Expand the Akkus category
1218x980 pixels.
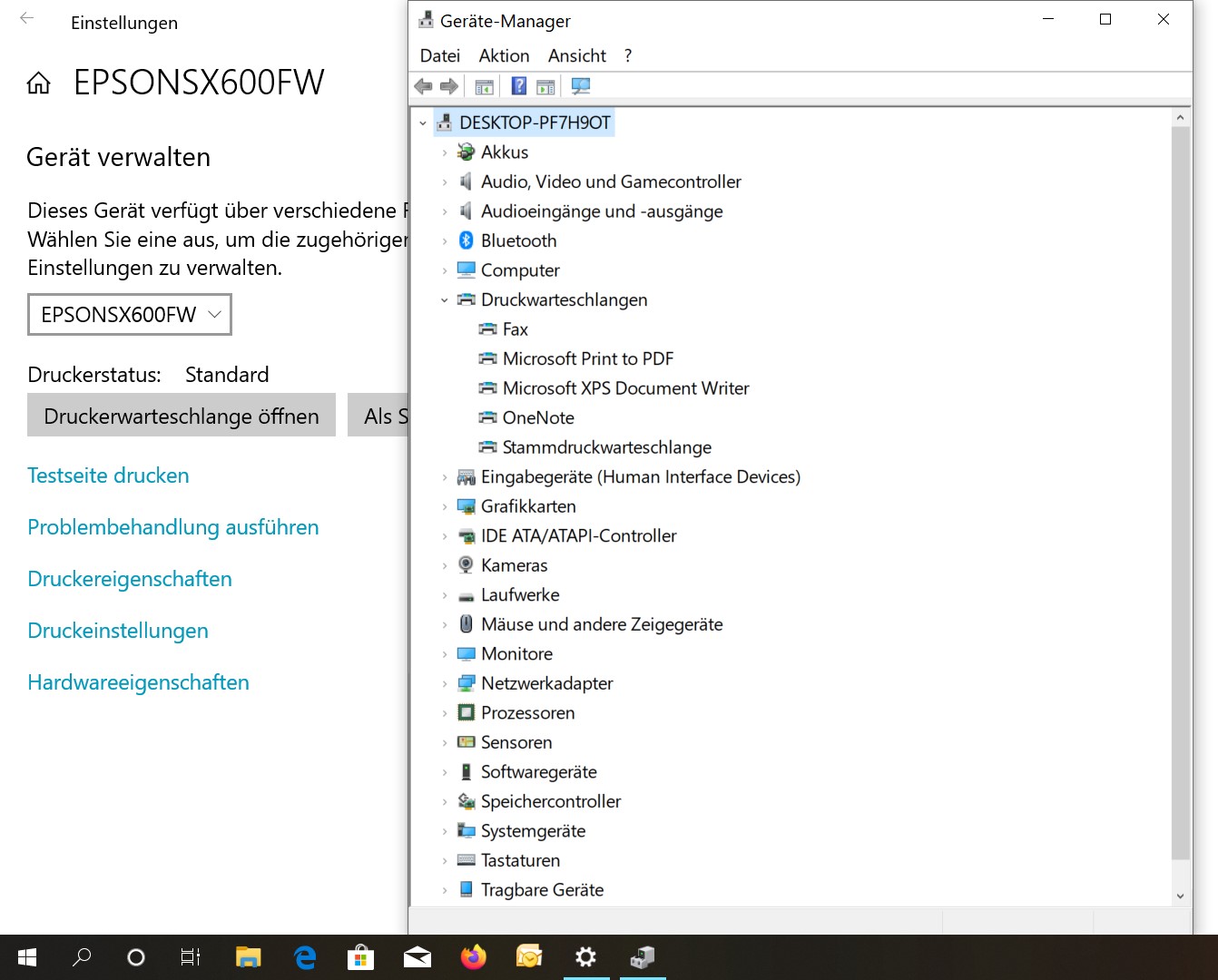(445, 152)
